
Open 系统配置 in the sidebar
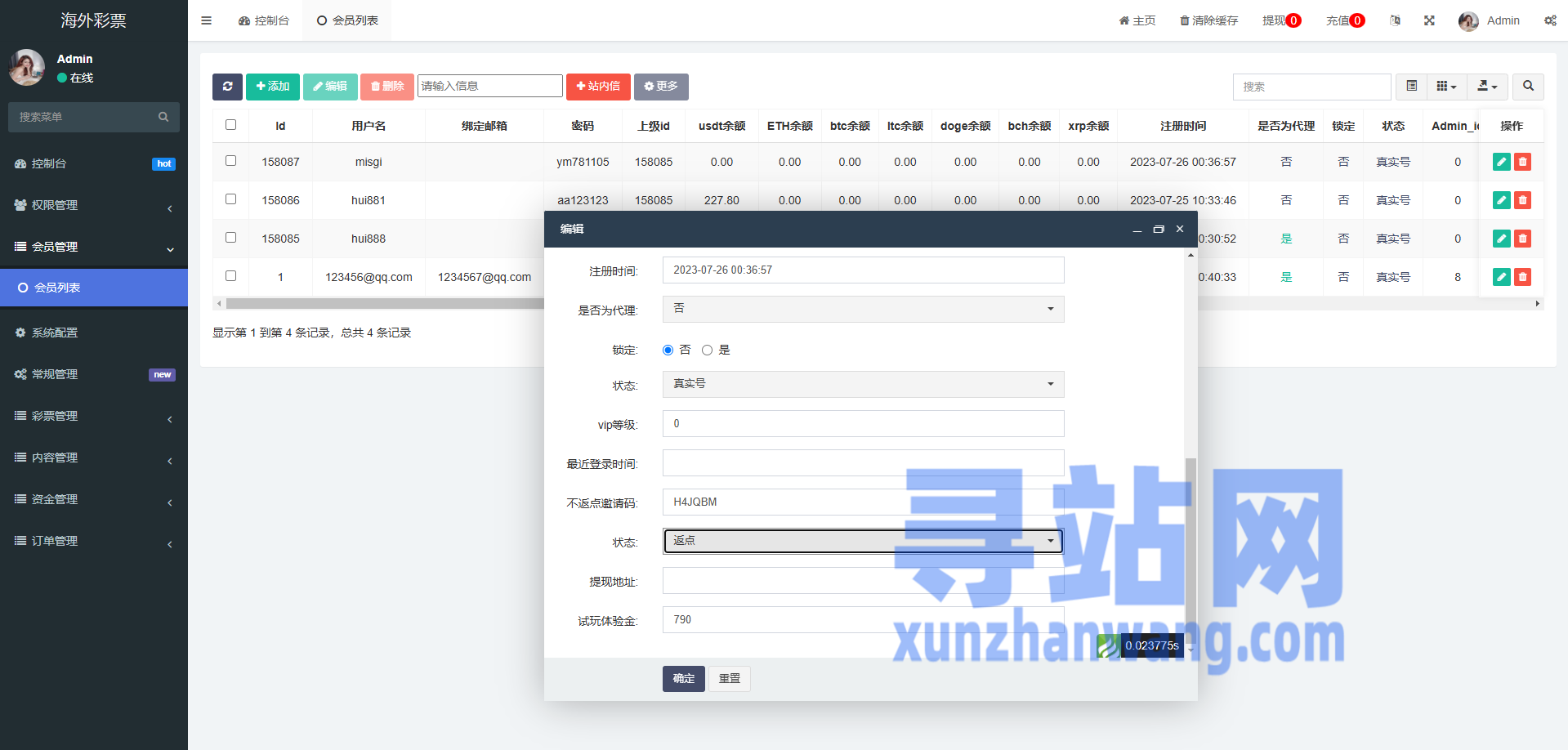click(x=94, y=333)
